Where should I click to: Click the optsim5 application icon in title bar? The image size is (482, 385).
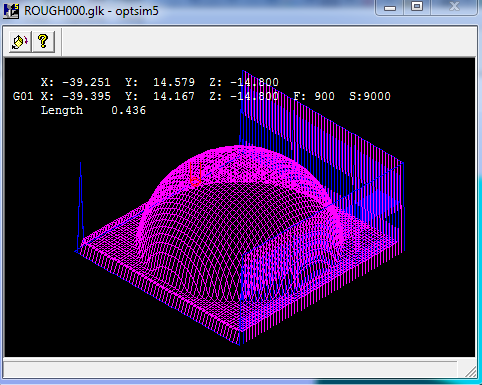coord(11,11)
